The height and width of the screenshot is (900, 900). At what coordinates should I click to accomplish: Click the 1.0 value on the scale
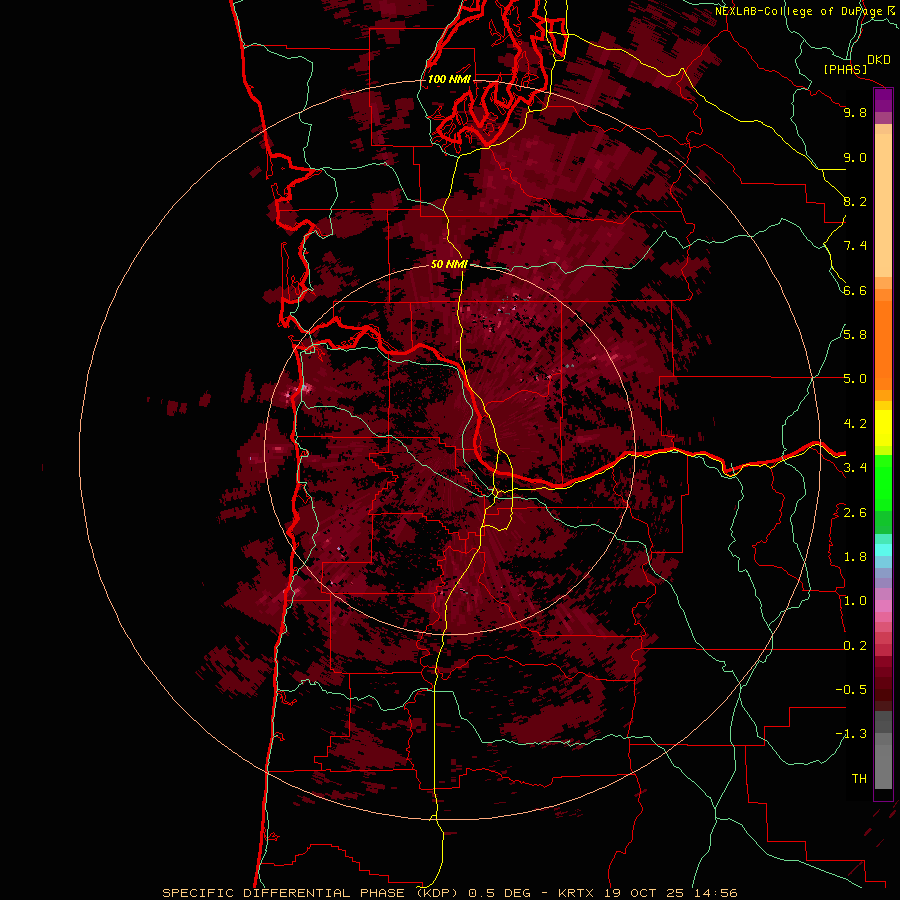point(855,601)
